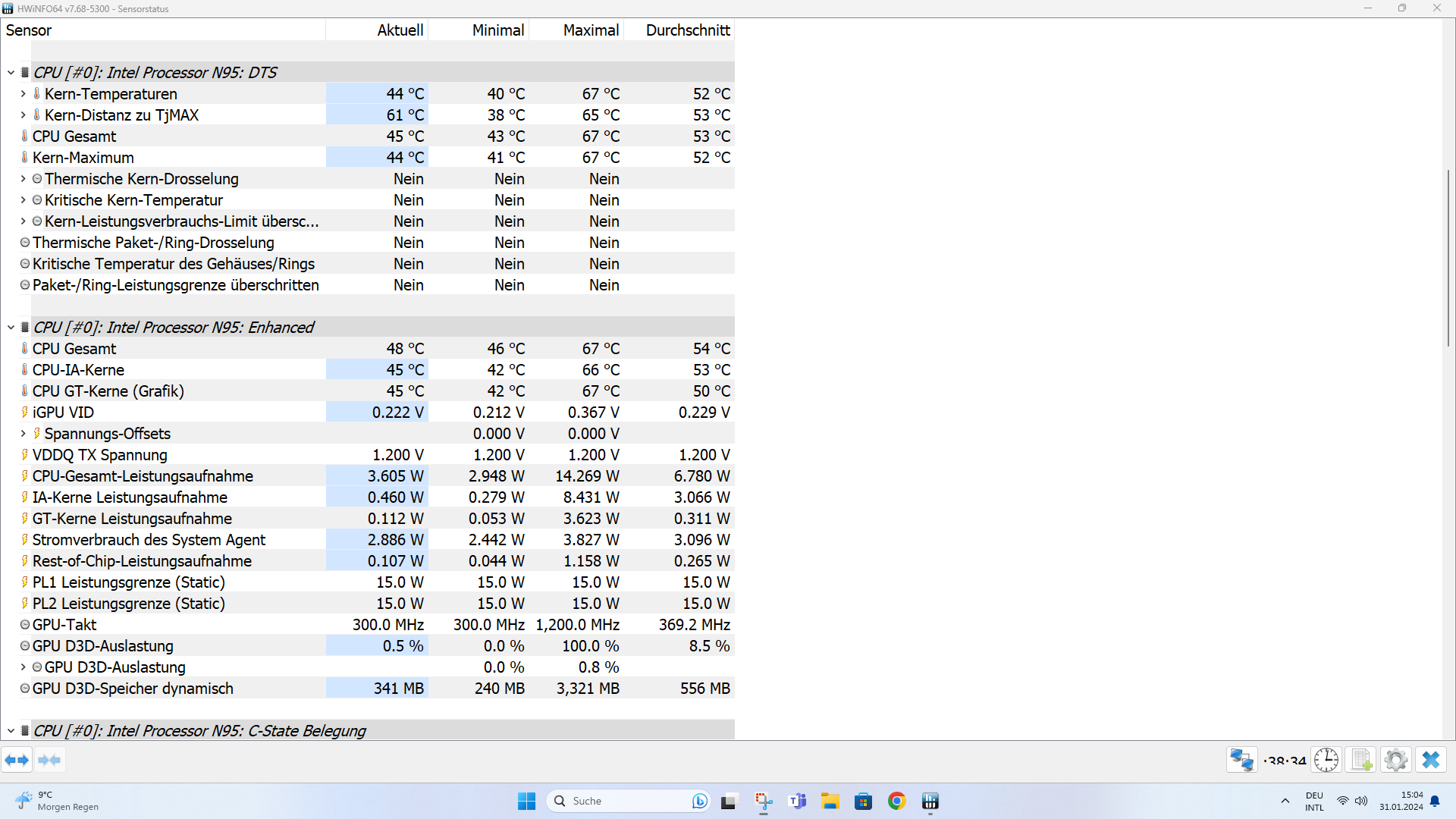This screenshot has width=1456, height=819.
Task: Launch Google Chrome from the taskbar
Action: point(896,801)
